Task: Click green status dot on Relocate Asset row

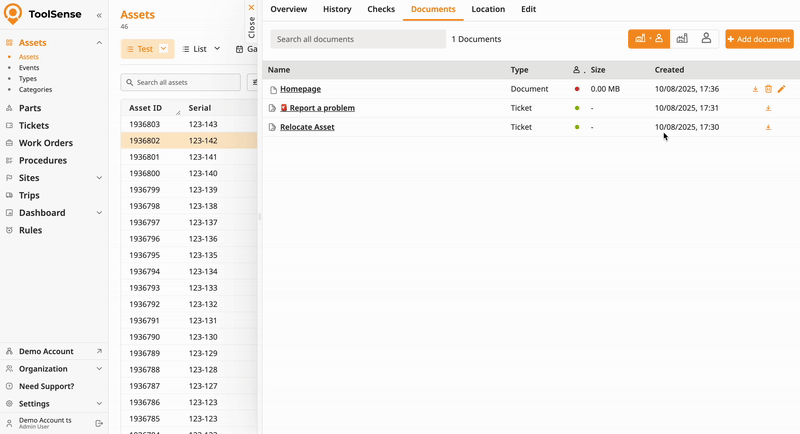Action: click(x=577, y=127)
